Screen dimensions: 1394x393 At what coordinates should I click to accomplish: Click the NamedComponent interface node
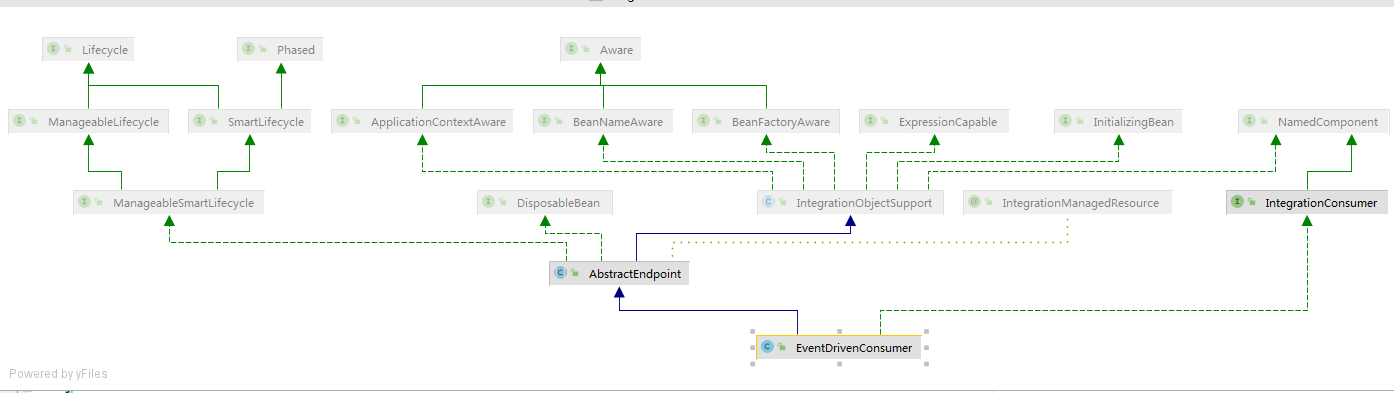tap(1313, 122)
